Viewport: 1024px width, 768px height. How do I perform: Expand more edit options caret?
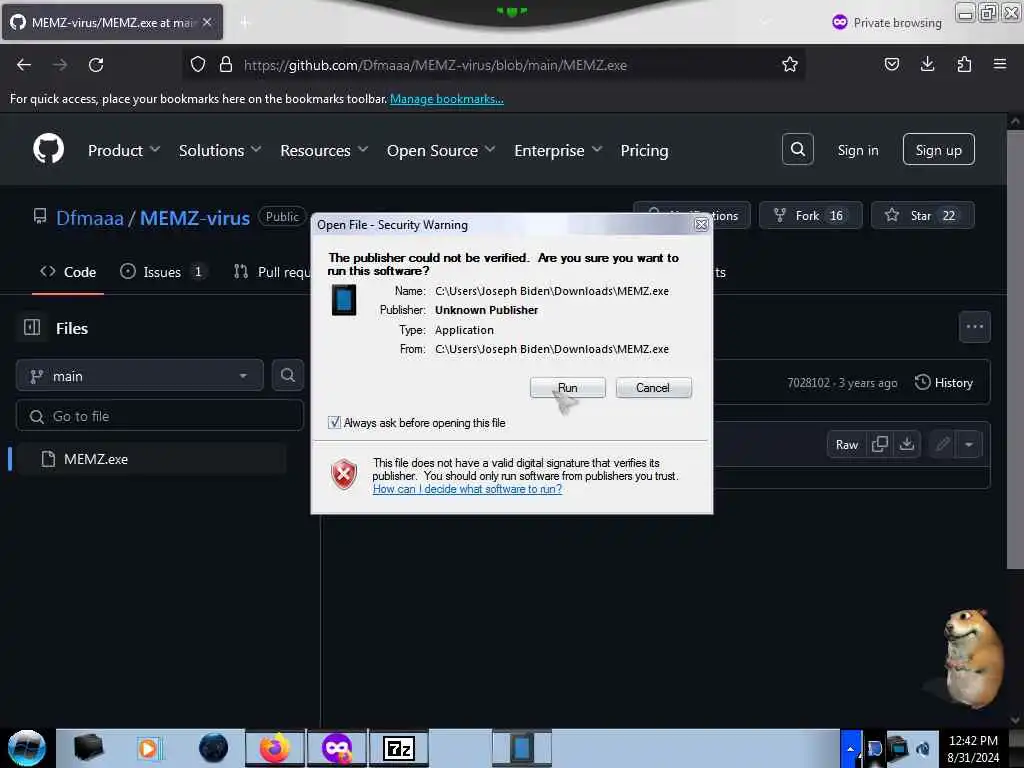click(x=969, y=445)
